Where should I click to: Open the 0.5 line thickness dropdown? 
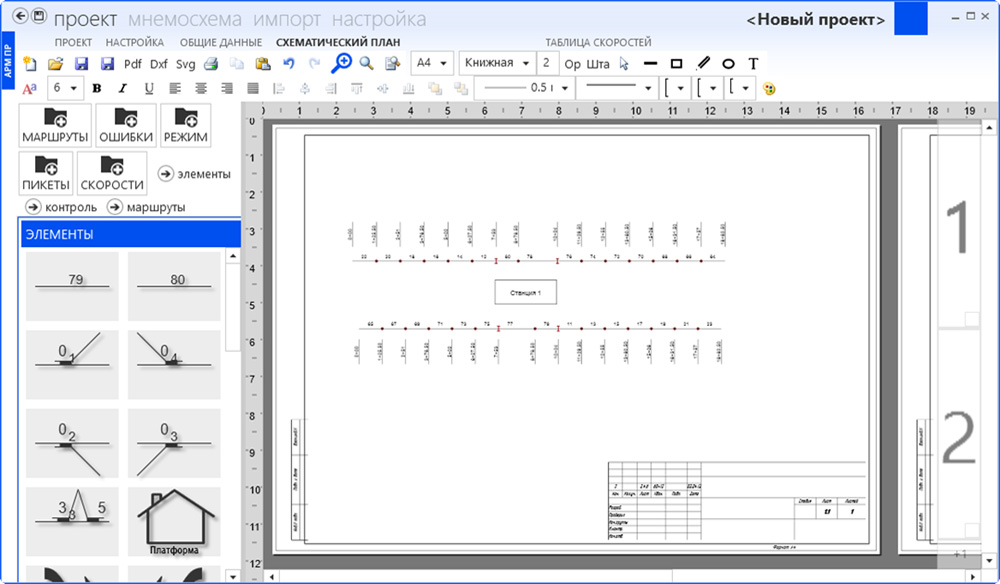[x=525, y=88]
